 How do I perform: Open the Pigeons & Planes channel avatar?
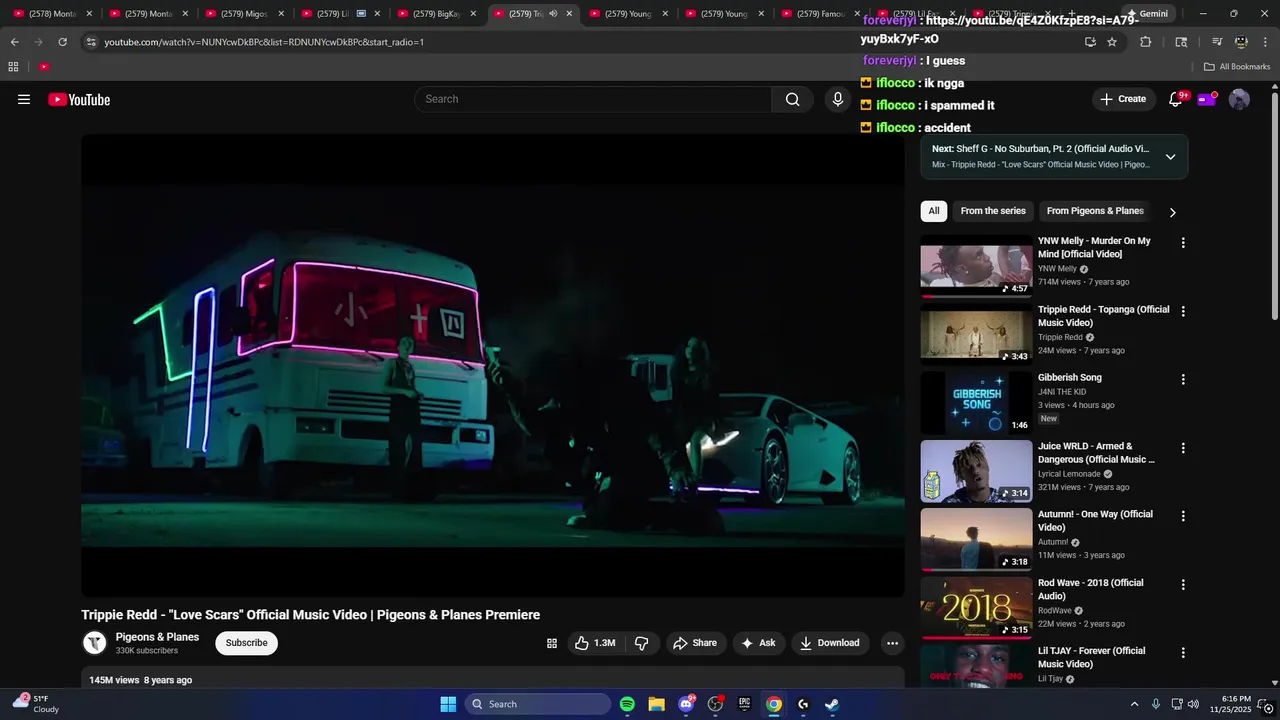(x=95, y=643)
